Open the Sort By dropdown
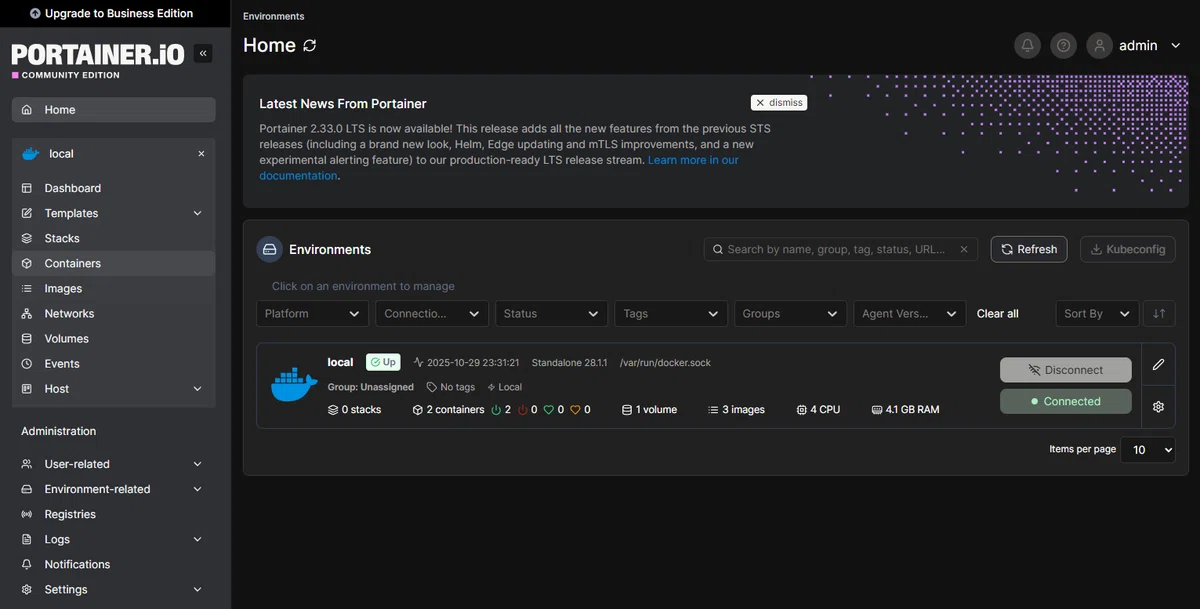 1097,313
